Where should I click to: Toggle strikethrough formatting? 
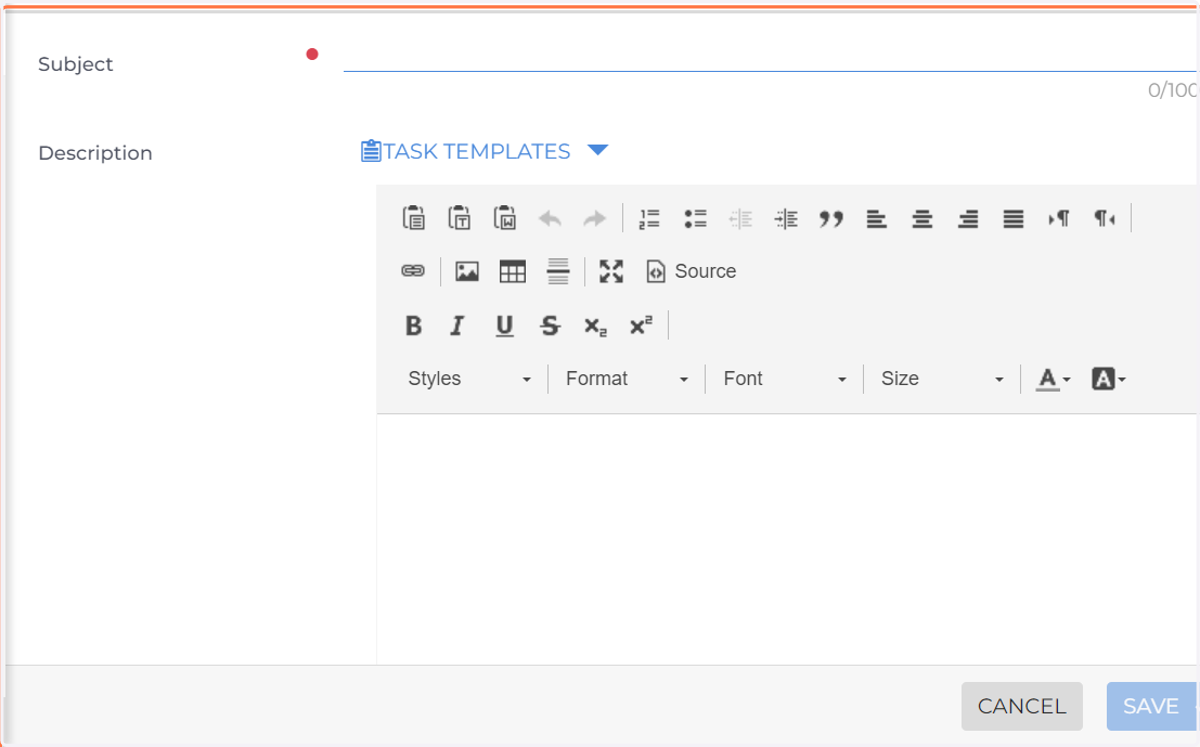coord(550,325)
